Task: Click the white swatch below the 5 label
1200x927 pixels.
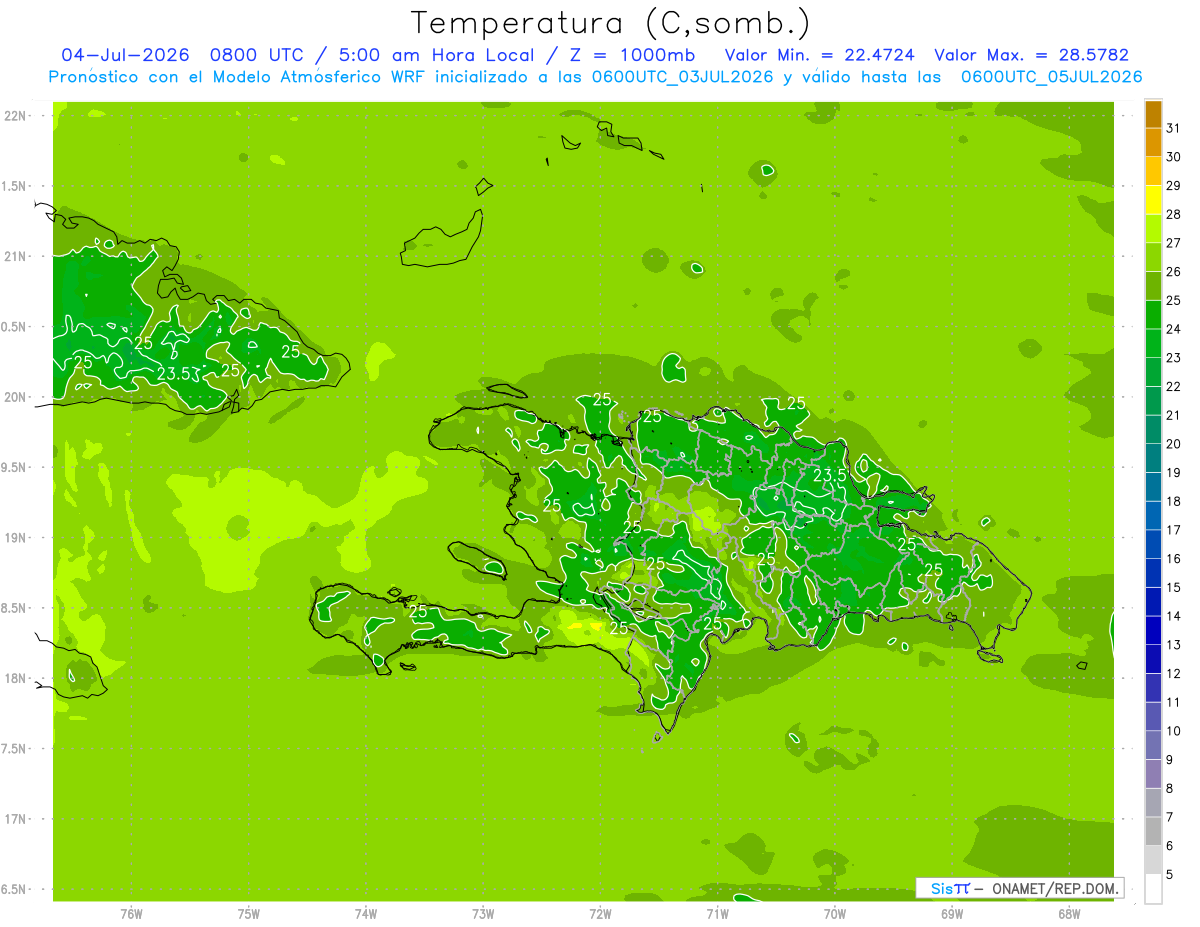Action: coord(1153,889)
